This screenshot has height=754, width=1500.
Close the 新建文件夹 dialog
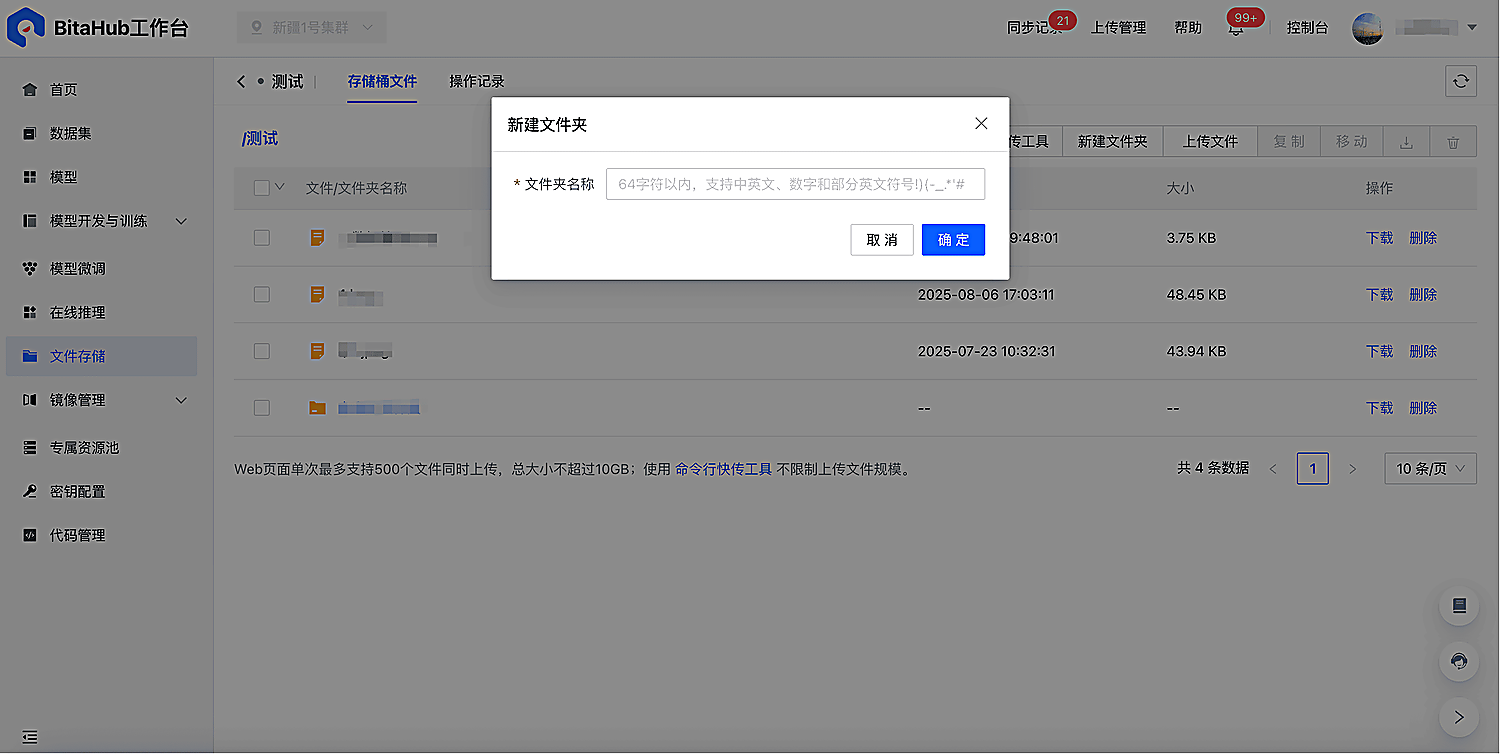(x=981, y=123)
